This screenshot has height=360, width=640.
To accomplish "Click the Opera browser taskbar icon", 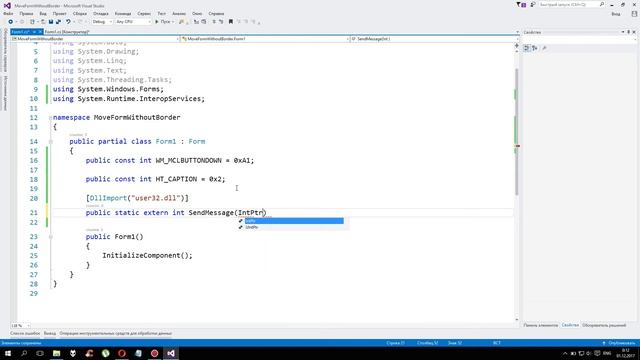I will point(122,353).
